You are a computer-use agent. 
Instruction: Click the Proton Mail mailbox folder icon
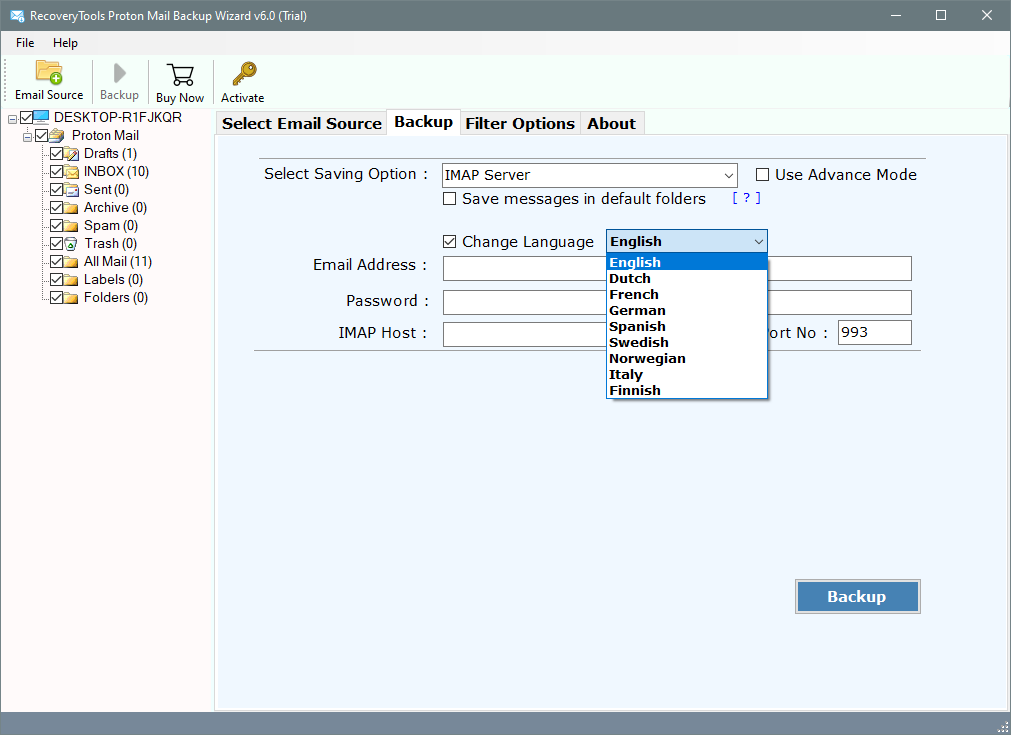pyautogui.click(x=57, y=135)
